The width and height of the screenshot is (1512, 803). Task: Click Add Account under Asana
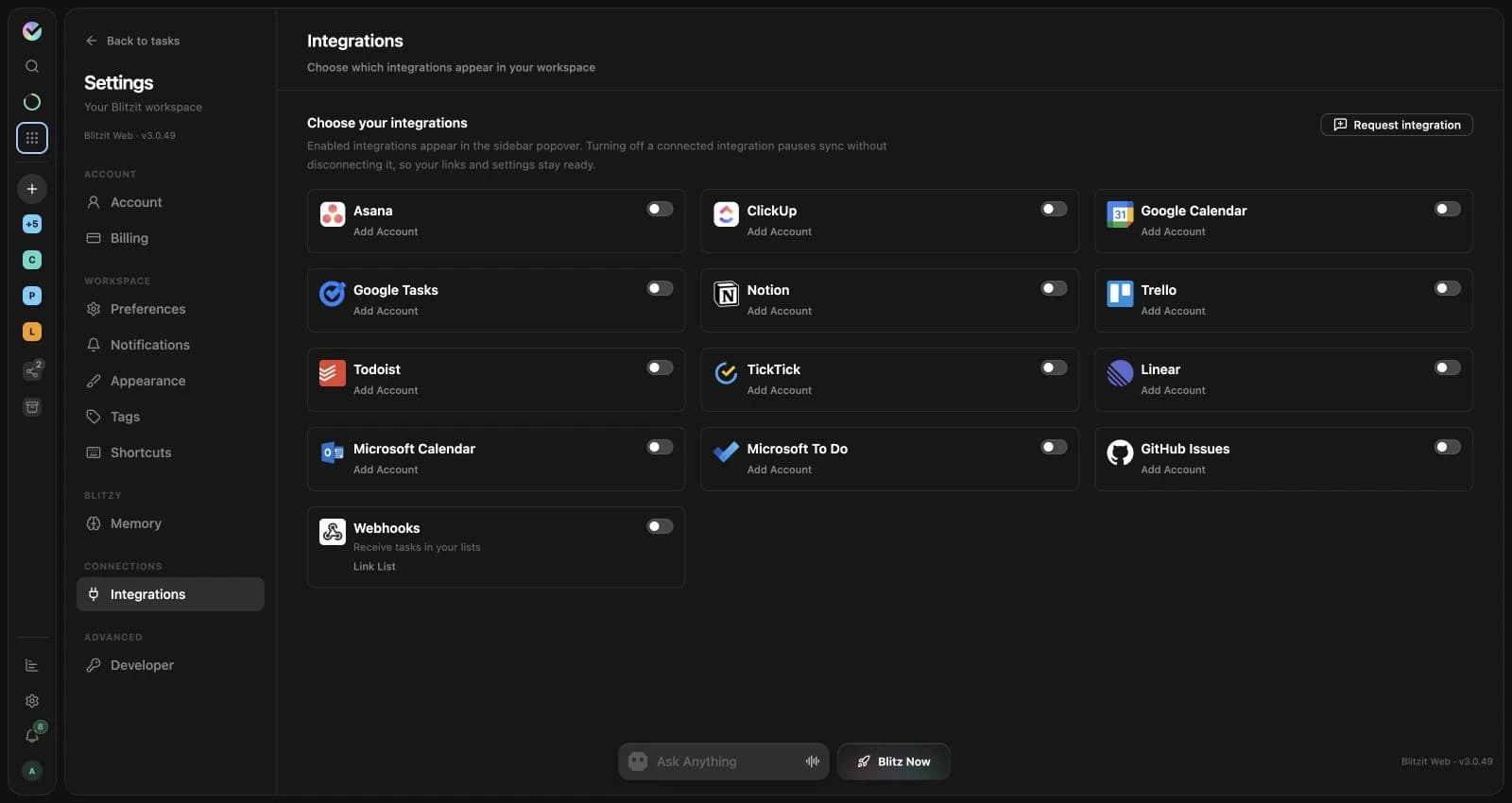[386, 231]
